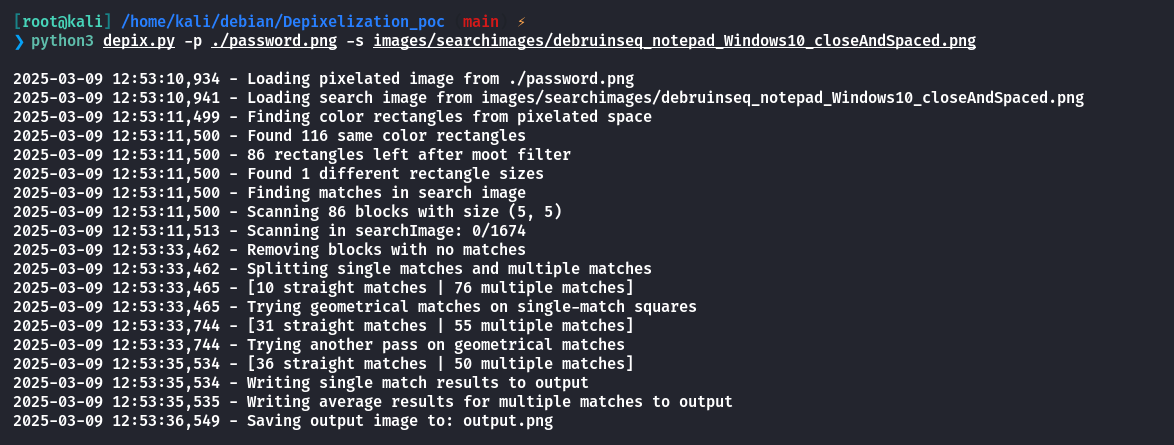Click the python3 command word
This screenshot has height=445, width=1174.
(x=62, y=40)
